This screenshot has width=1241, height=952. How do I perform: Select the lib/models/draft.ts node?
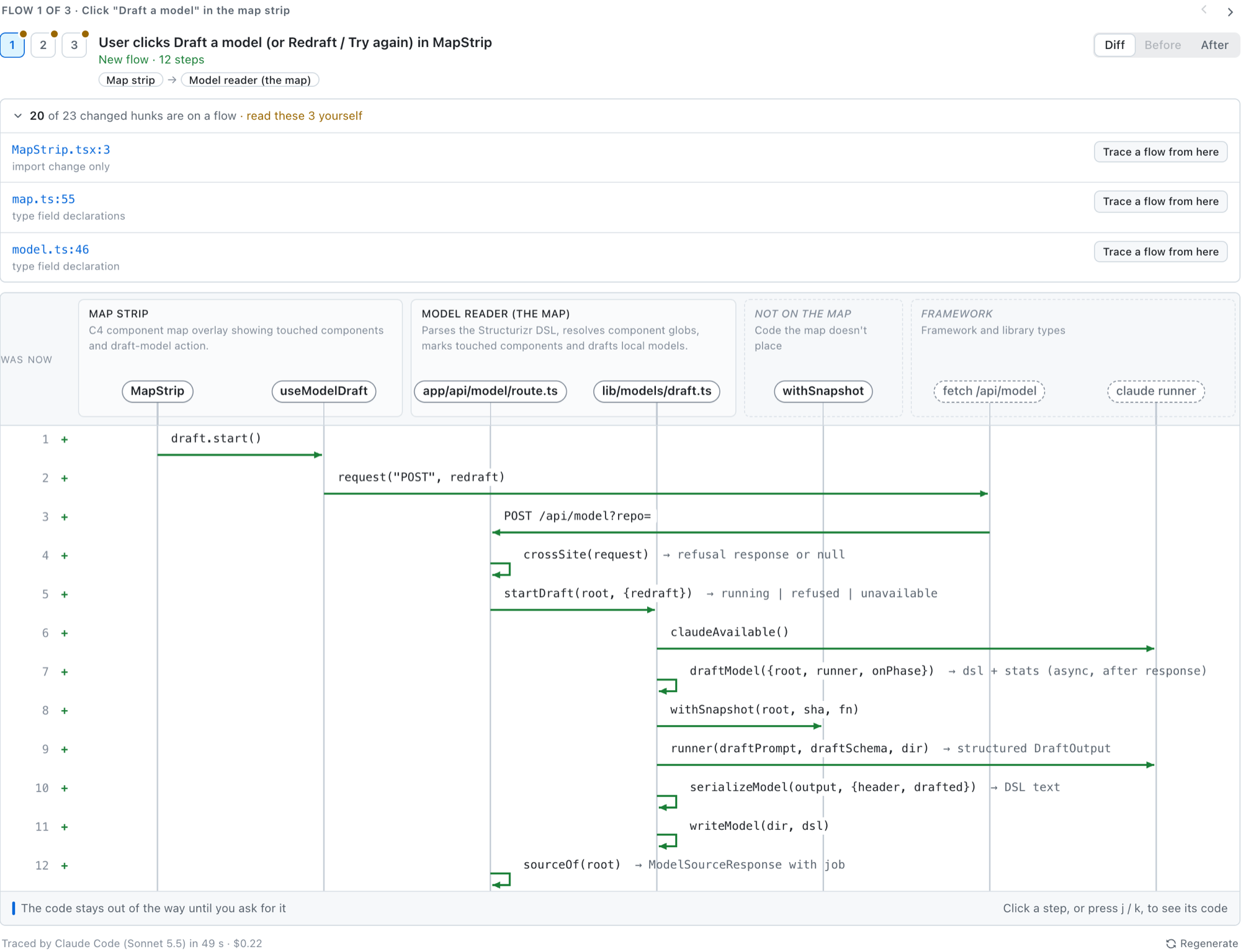click(656, 391)
